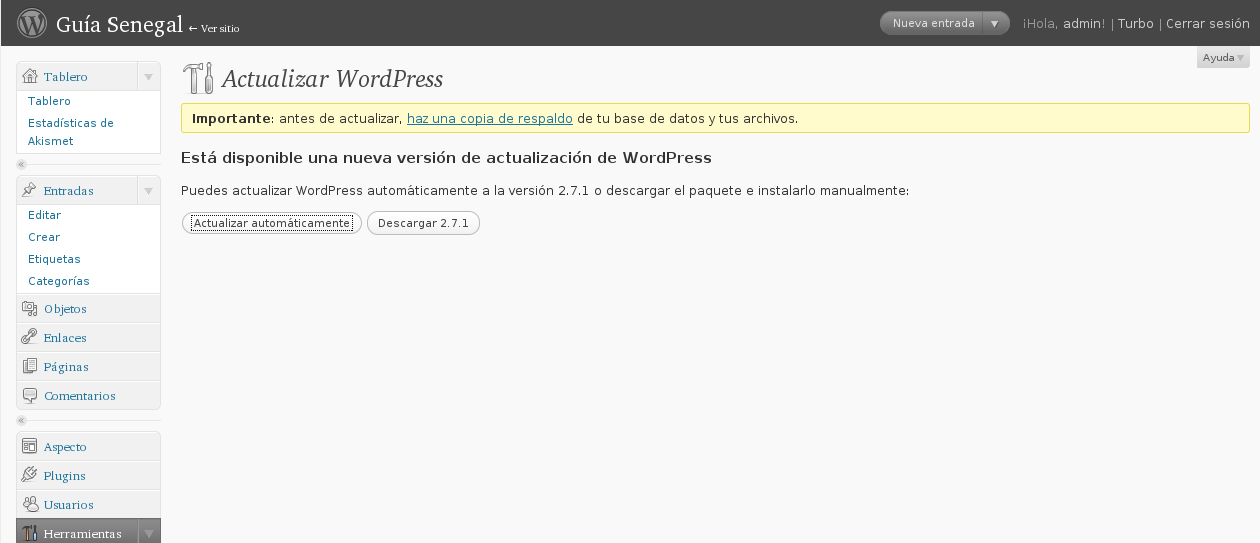Click the Entradas pushpin icon

click(30, 190)
